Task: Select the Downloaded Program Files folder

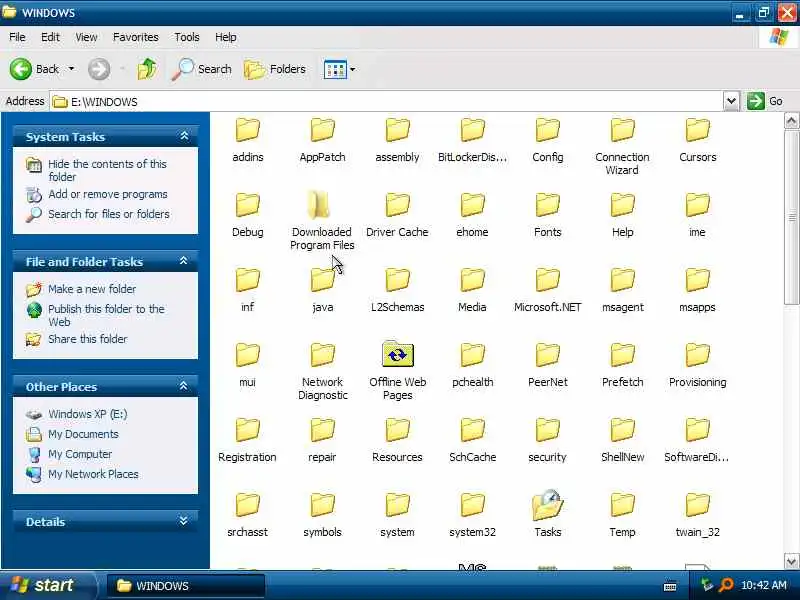Action: [x=322, y=221]
